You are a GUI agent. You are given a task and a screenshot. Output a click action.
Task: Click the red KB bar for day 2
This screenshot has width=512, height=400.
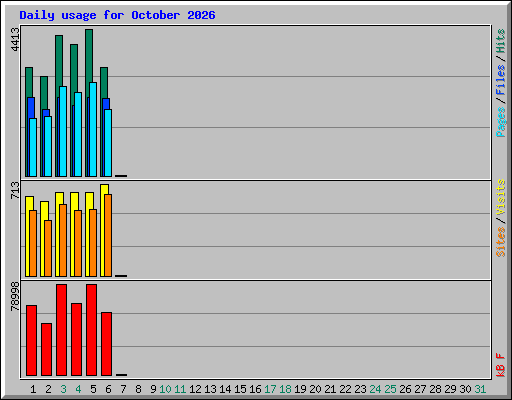46,349
